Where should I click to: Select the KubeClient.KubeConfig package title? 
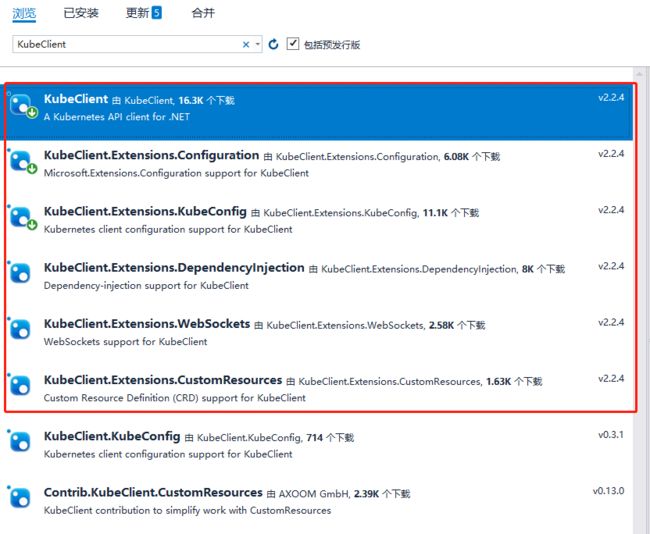coord(112,437)
